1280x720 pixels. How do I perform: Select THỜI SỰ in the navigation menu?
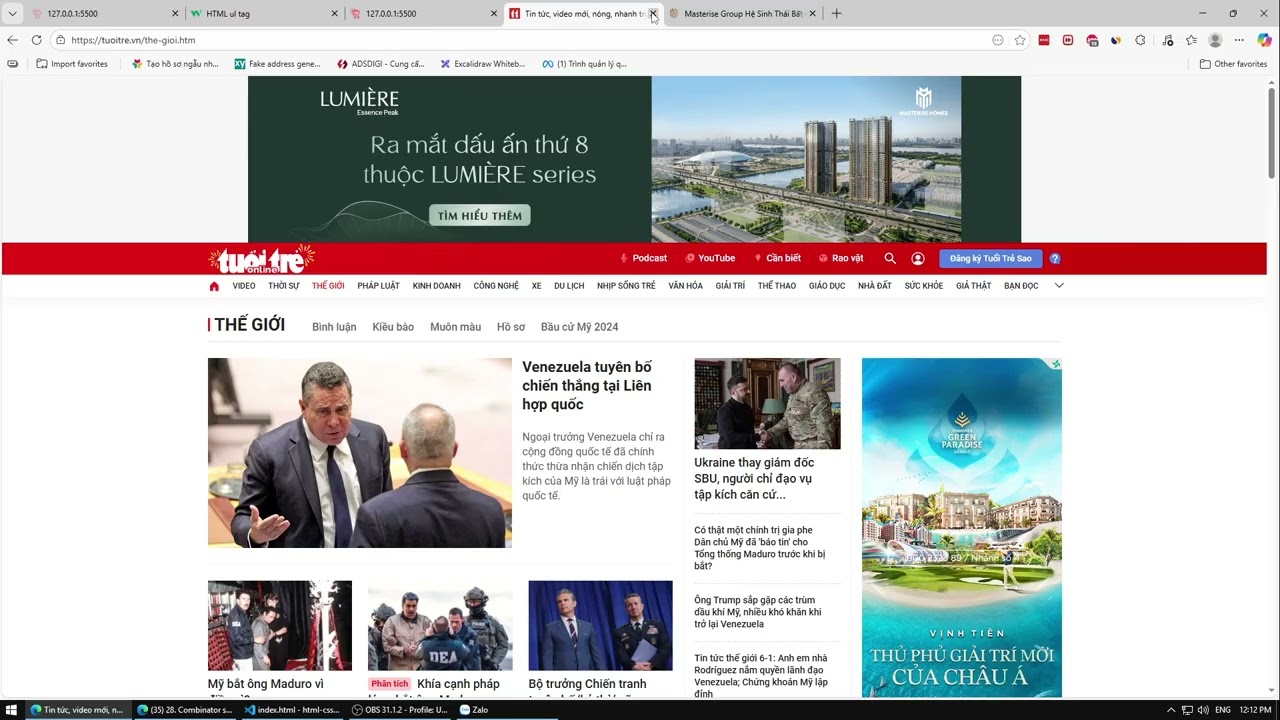tap(284, 286)
